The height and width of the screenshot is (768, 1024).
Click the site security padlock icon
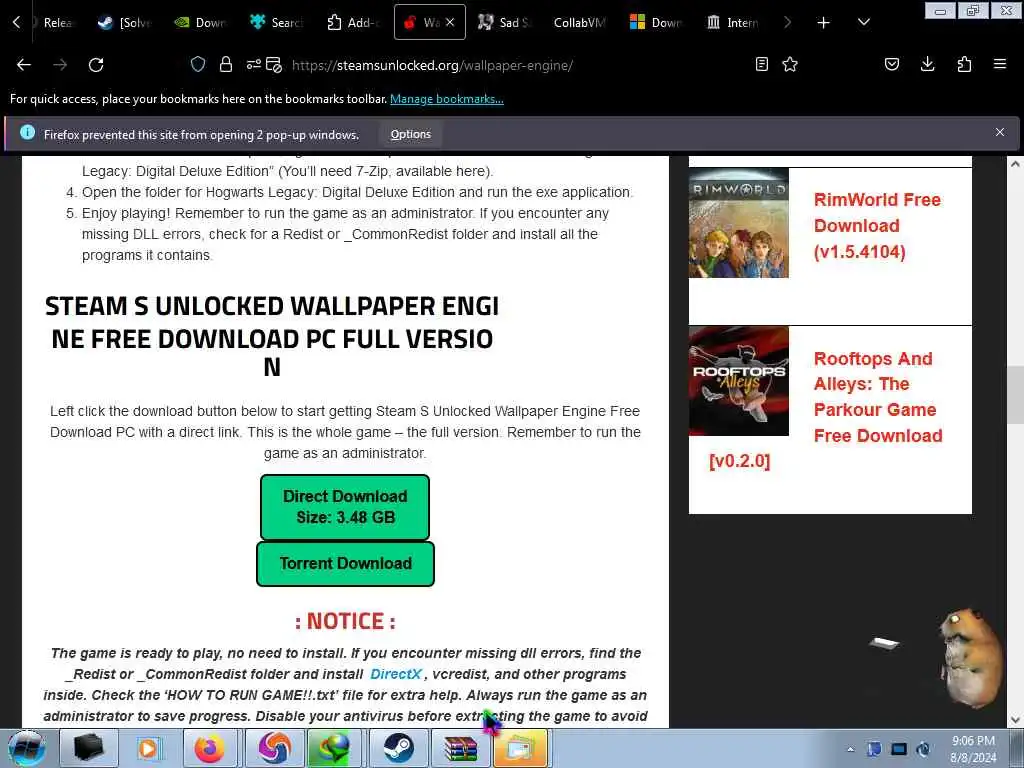click(226, 64)
